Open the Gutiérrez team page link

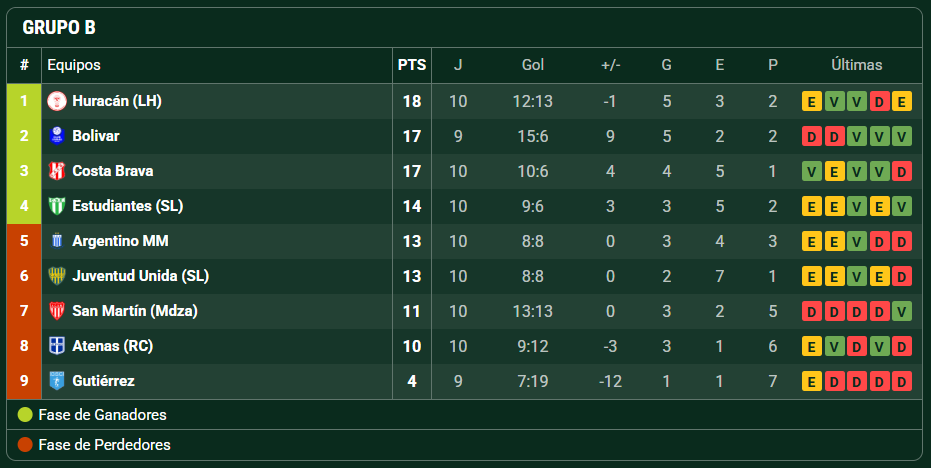click(103, 381)
